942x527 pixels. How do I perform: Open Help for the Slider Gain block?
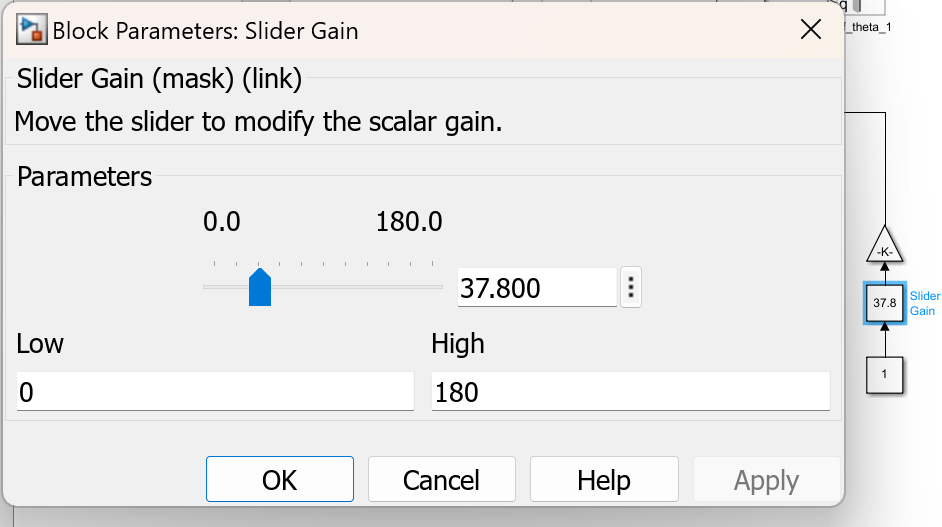604,480
